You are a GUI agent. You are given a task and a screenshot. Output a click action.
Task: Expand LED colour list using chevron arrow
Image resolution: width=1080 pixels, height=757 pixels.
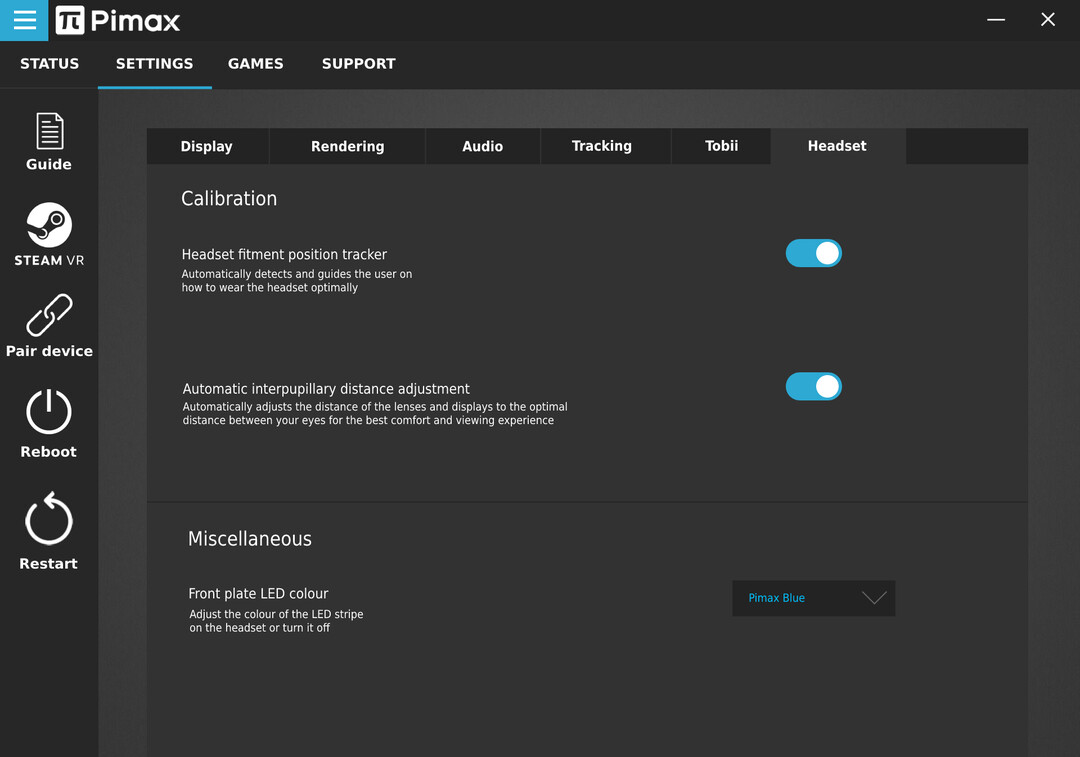click(874, 598)
